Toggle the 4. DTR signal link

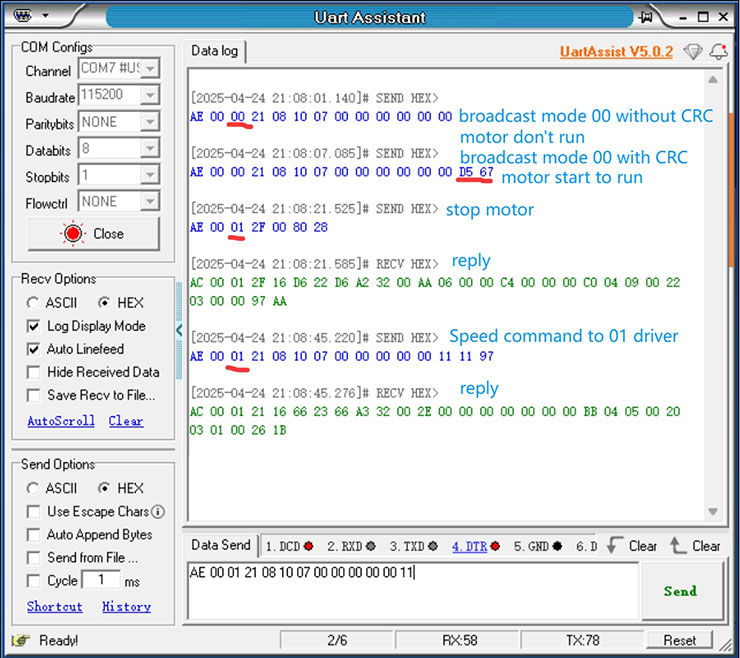pyautogui.click(x=469, y=547)
